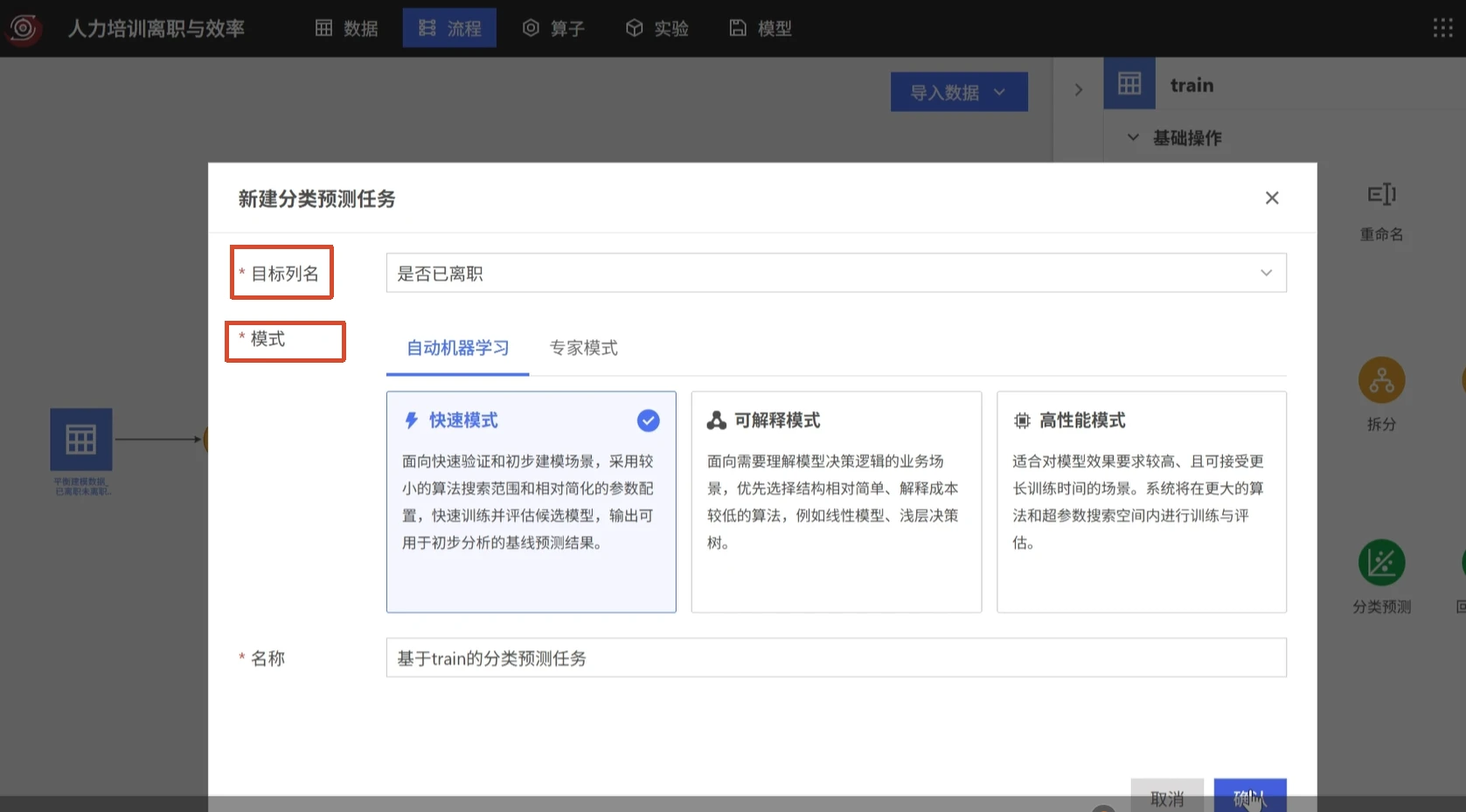The image size is (1466, 812).
Task: Click the 确认 confirm button
Action: (x=1249, y=795)
